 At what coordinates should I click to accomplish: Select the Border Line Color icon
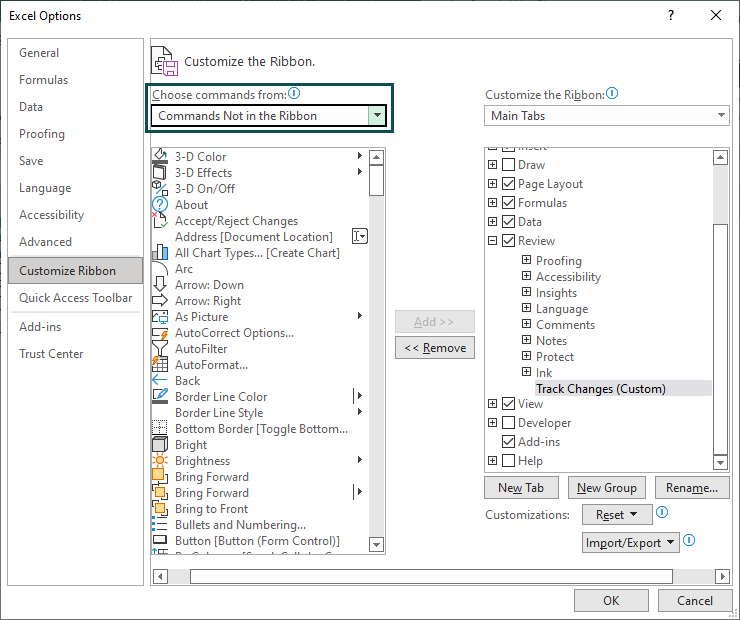point(160,396)
